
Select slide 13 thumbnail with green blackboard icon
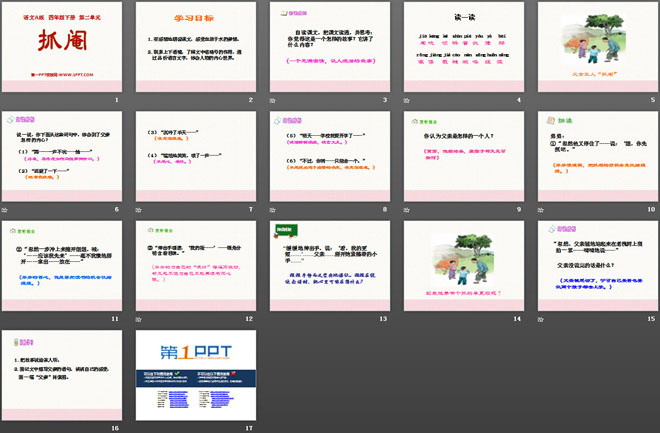pyautogui.click(x=330, y=266)
